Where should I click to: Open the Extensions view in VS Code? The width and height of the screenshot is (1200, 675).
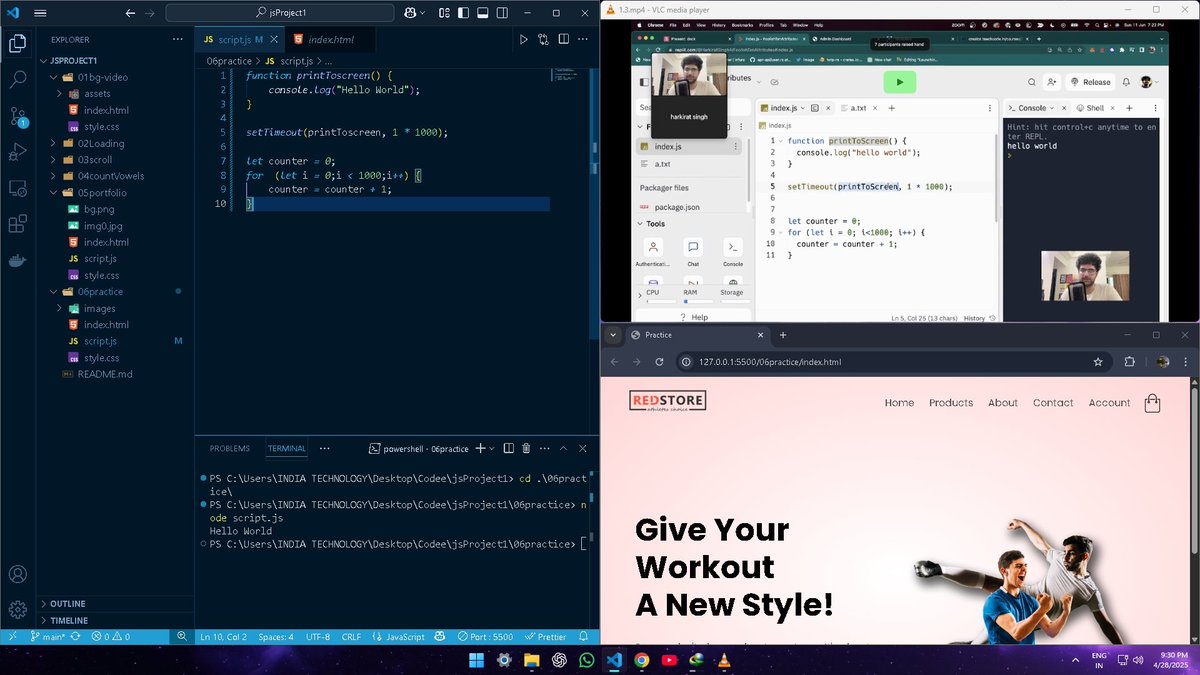click(17, 224)
